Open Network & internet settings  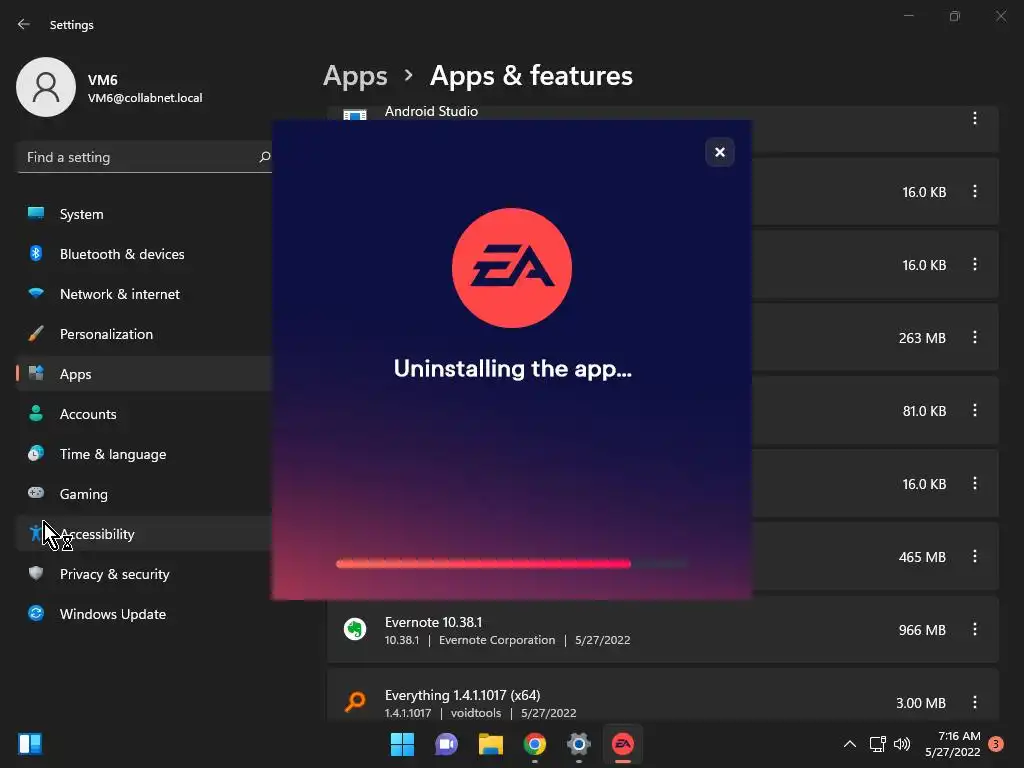(144, 294)
